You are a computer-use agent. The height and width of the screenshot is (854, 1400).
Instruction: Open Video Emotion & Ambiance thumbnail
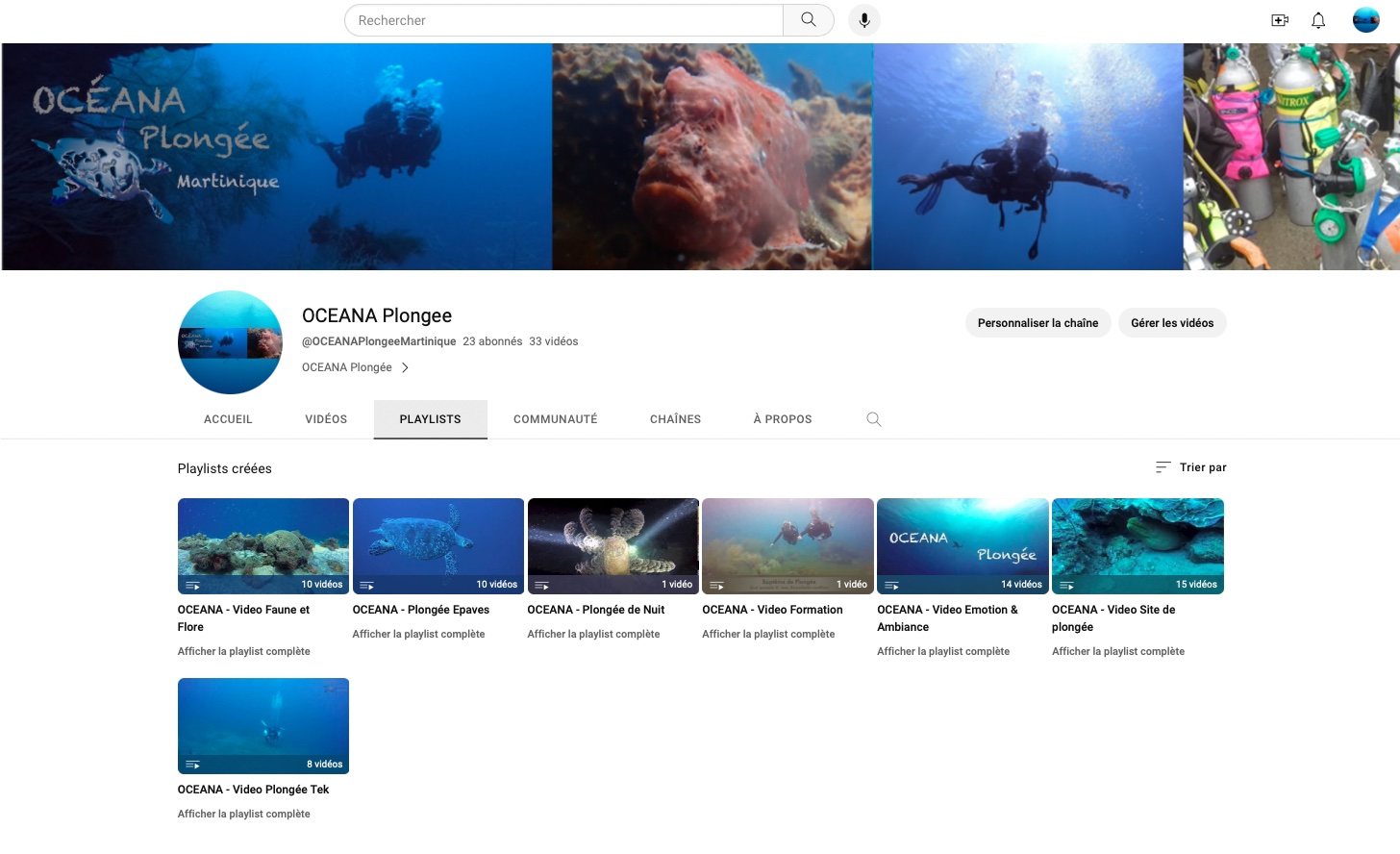pos(962,546)
